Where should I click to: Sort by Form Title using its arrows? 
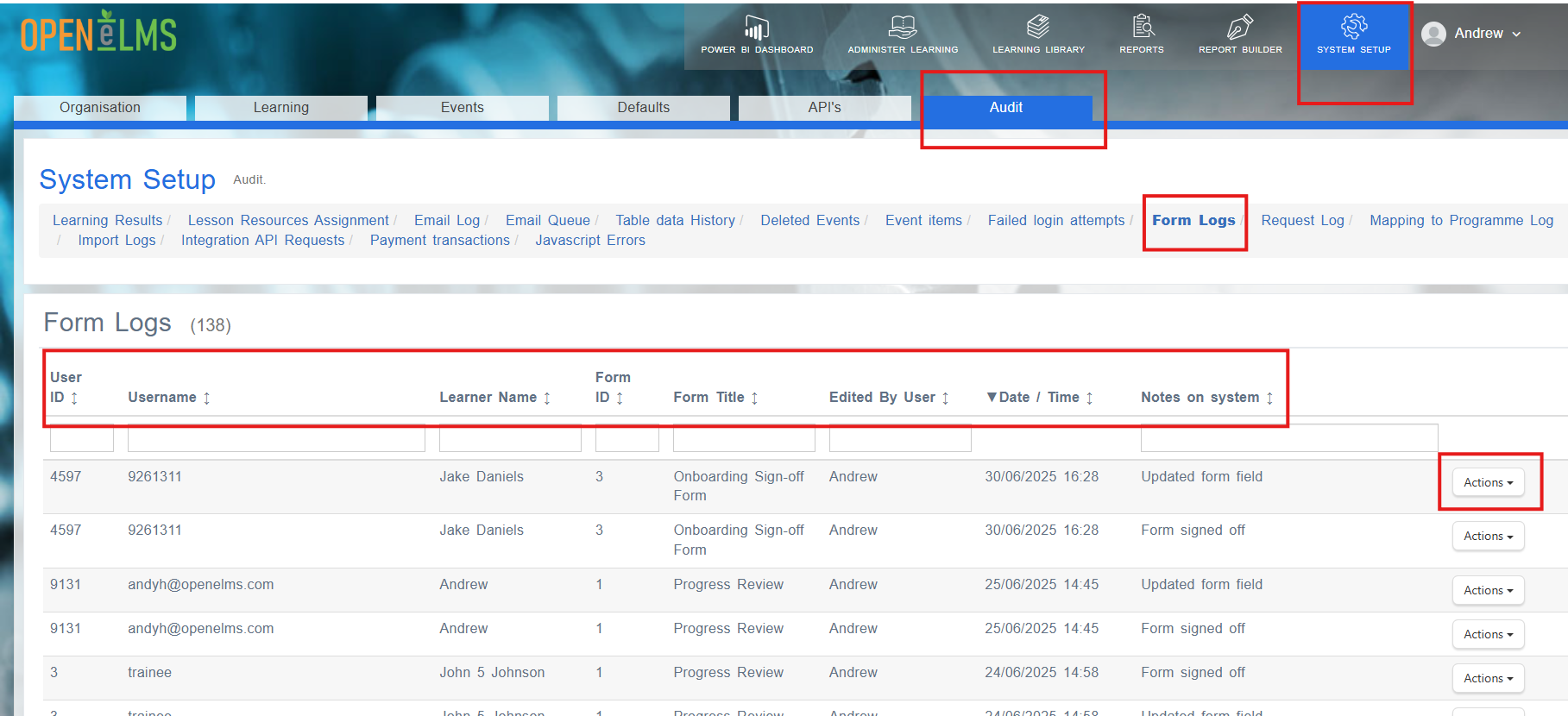[754, 398]
